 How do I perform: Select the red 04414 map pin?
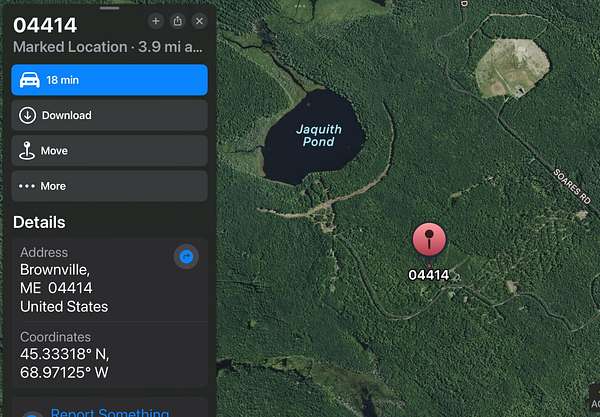pos(429,240)
